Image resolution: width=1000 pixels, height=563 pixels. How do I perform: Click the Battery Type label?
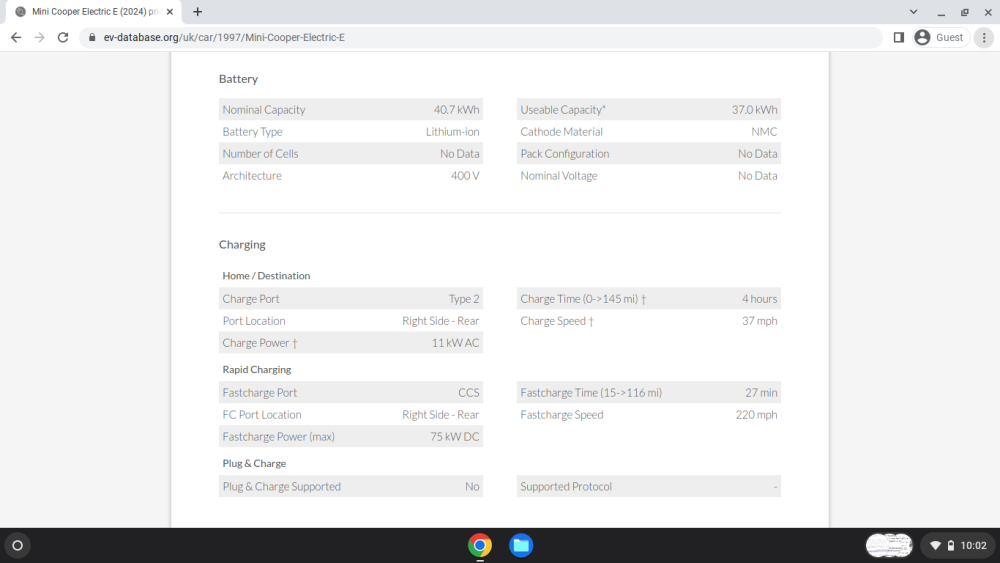pos(253,132)
